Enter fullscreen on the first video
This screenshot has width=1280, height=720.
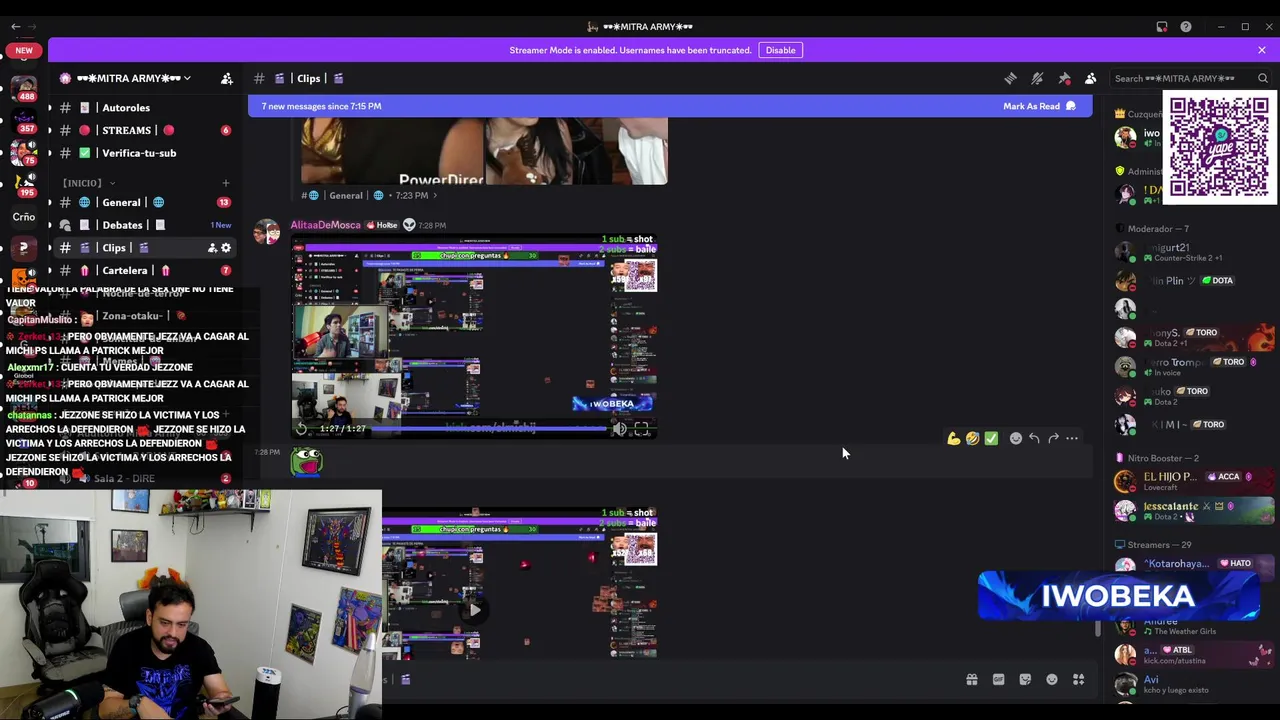641,429
